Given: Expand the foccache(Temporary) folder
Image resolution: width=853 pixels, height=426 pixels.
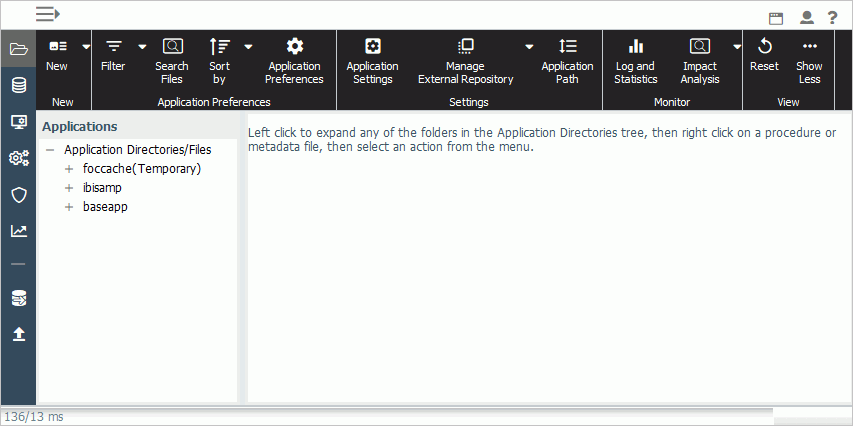Looking at the screenshot, I should point(69,169).
